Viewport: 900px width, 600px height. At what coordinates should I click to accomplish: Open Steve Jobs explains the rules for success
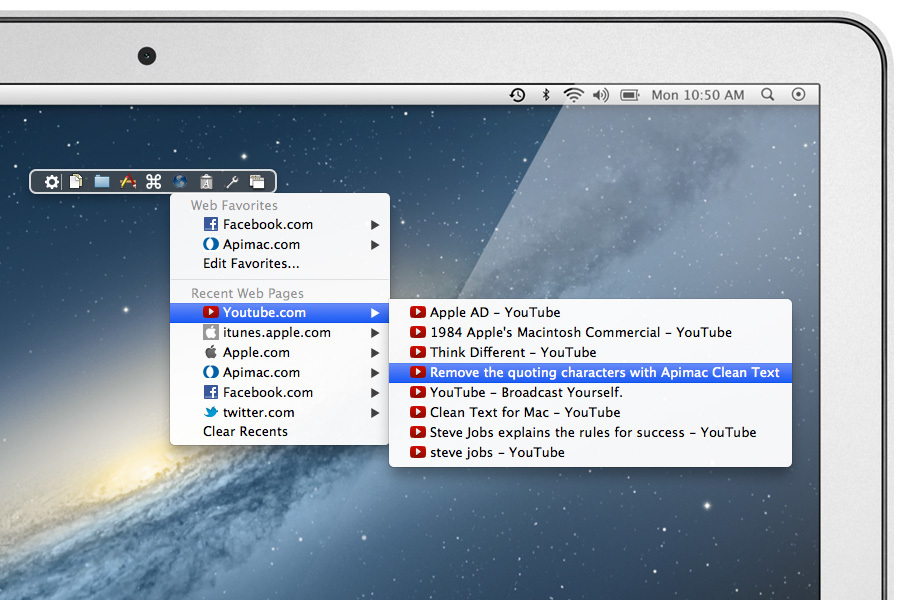[x=590, y=432]
